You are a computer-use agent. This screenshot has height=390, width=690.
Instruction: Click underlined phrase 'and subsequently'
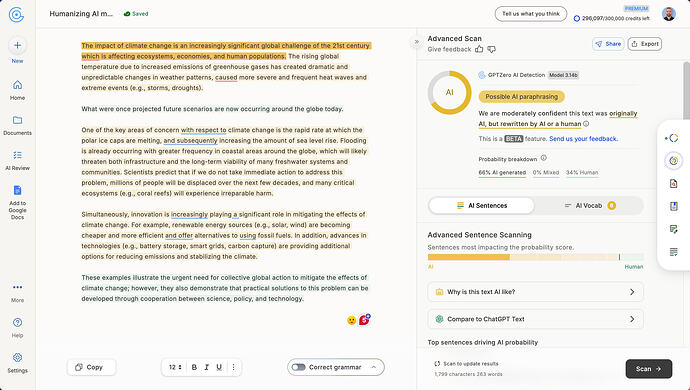coord(191,141)
